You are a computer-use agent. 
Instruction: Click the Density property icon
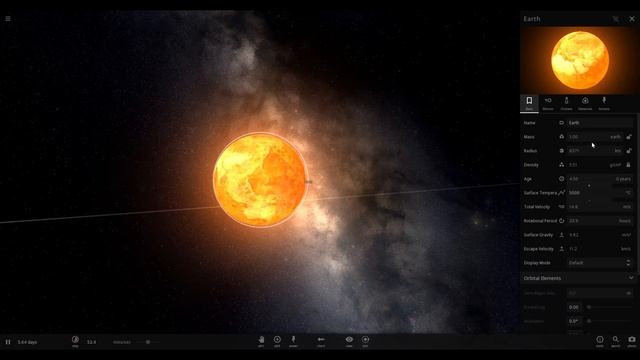(x=562, y=165)
